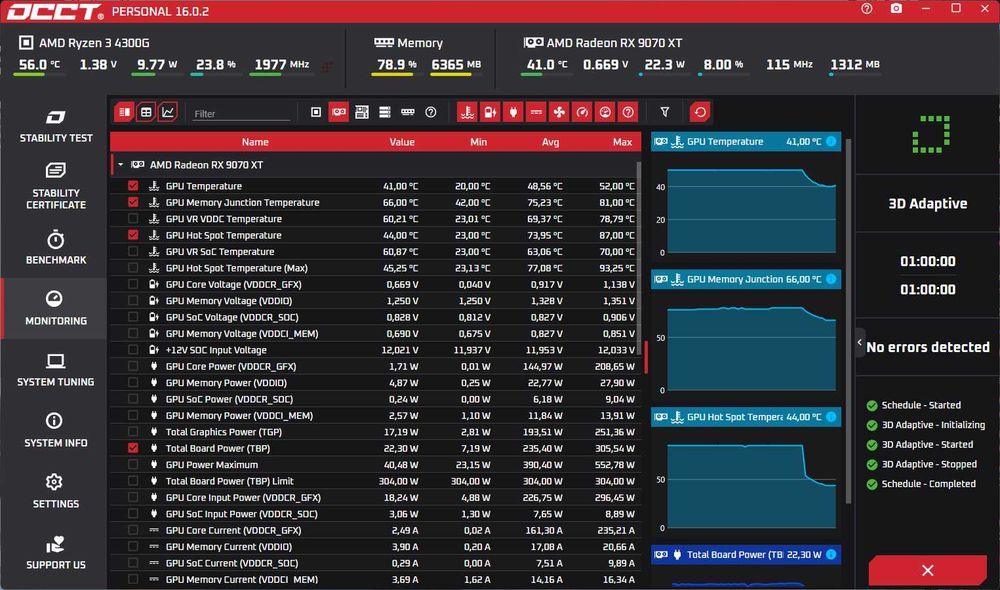Click the '3D Adaptive - Stopped' log entry
This screenshot has height=590, width=1000.
coord(922,464)
